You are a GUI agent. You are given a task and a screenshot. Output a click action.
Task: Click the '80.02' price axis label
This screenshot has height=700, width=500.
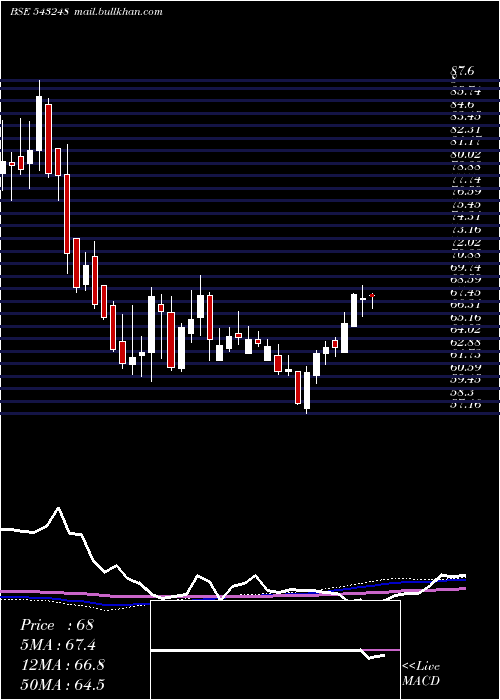tap(466, 155)
